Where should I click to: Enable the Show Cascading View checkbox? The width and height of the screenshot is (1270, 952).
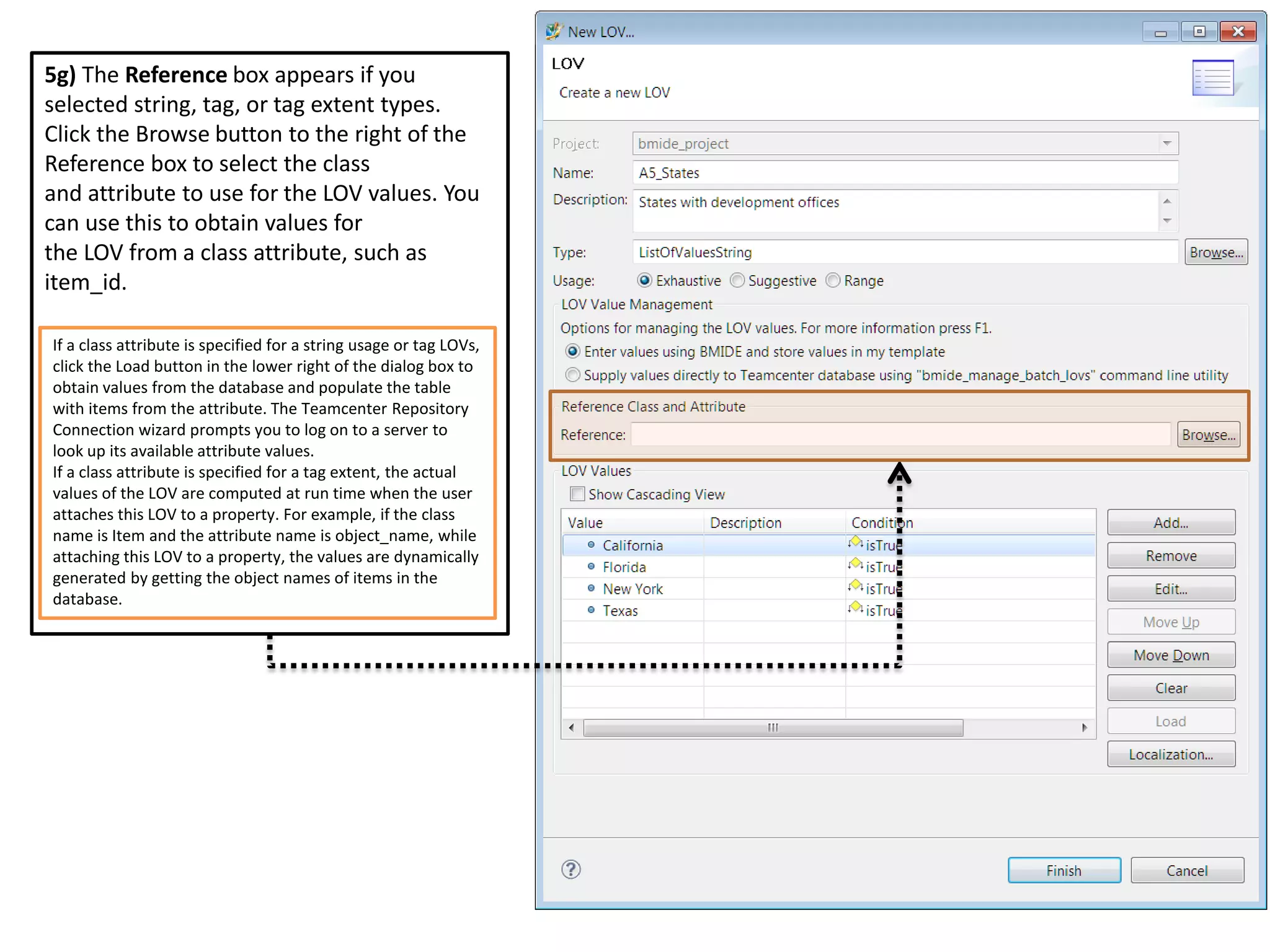(x=577, y=494)
